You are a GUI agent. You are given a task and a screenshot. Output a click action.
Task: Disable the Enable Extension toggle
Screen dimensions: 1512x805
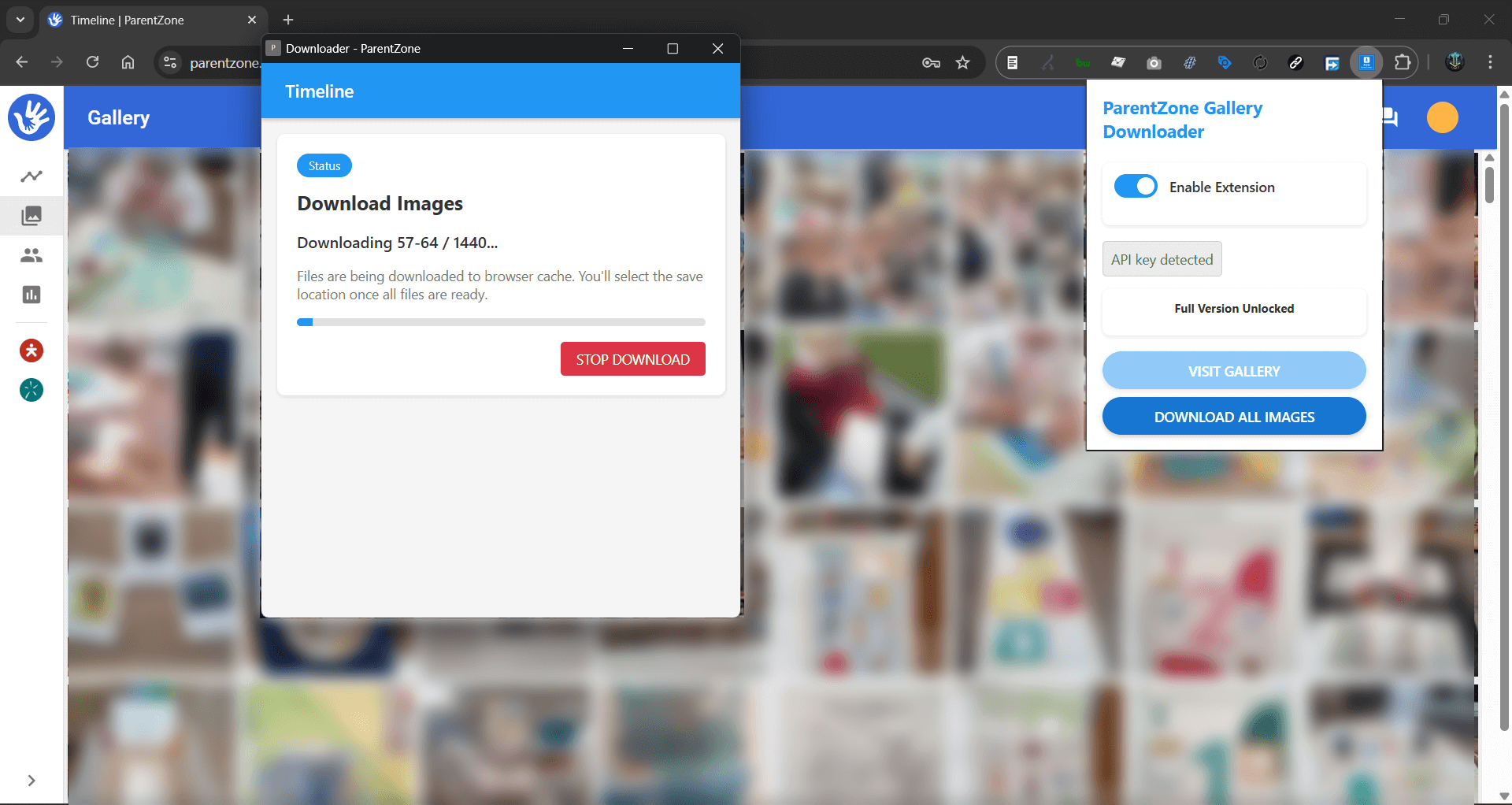(x=1136, y=187)
